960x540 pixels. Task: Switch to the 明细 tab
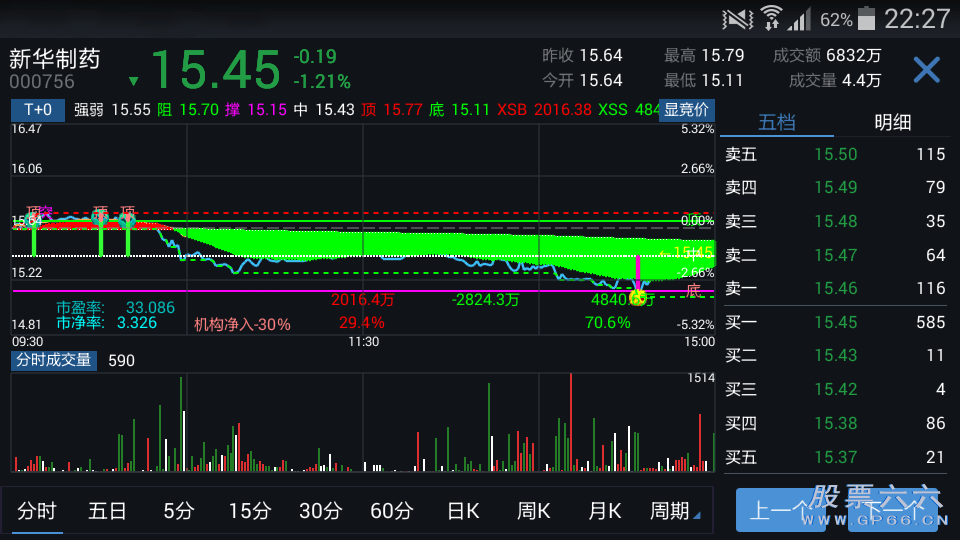click(892, 122)
